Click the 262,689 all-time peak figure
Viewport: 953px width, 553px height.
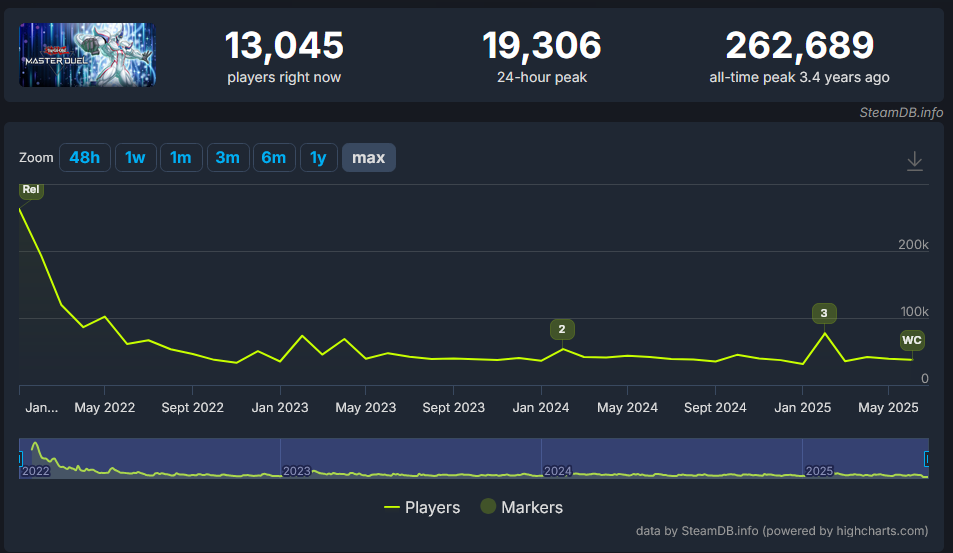pyautogui.click(x=799, y=46)
